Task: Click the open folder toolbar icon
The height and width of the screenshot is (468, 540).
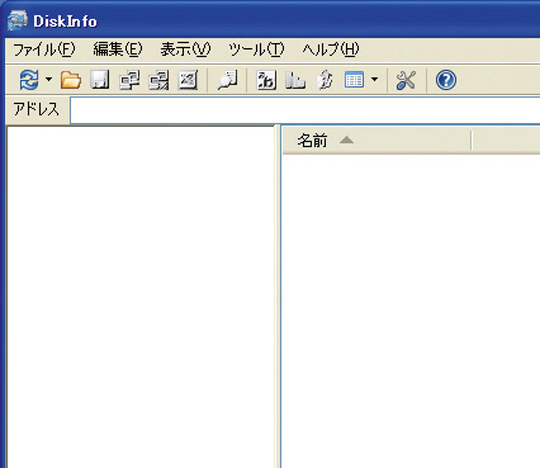Action: pos(71,80)
